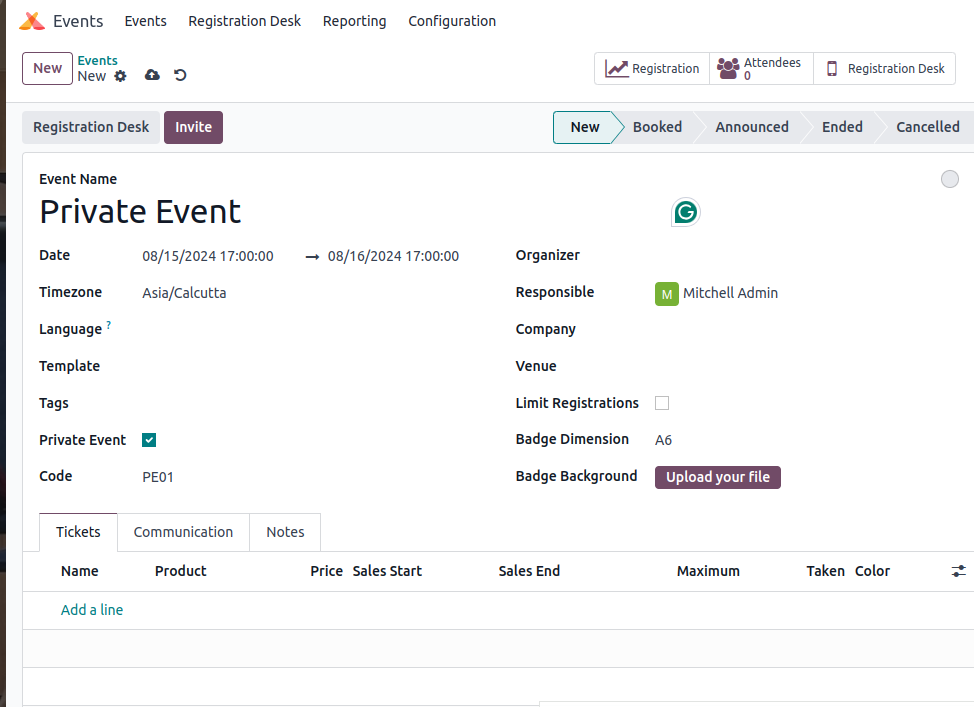974x707 pixels.
Task: Save record using the cloud upload icon
Action: pos(151,75)
